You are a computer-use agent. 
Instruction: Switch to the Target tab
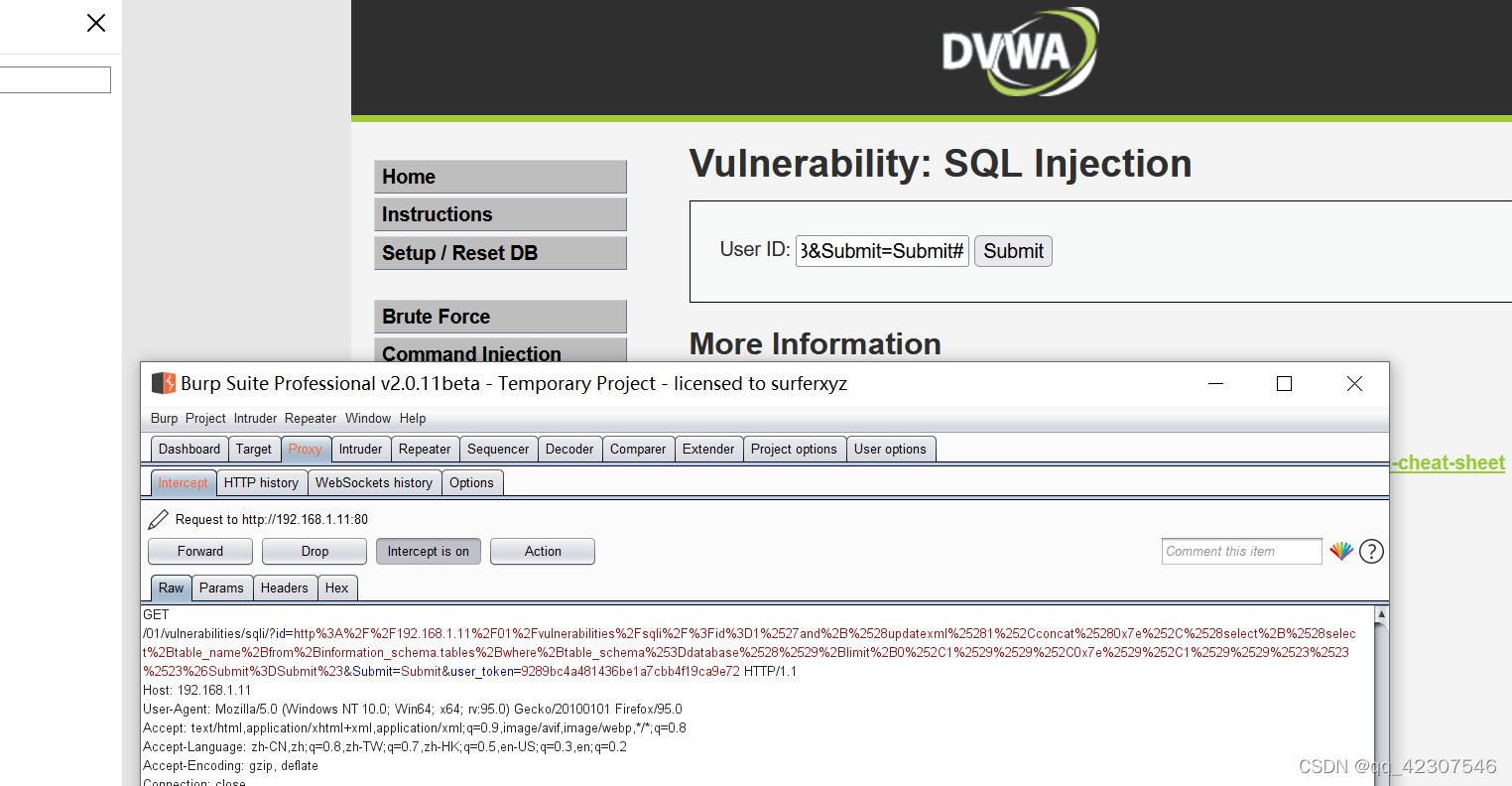click(x=254, y=449)
